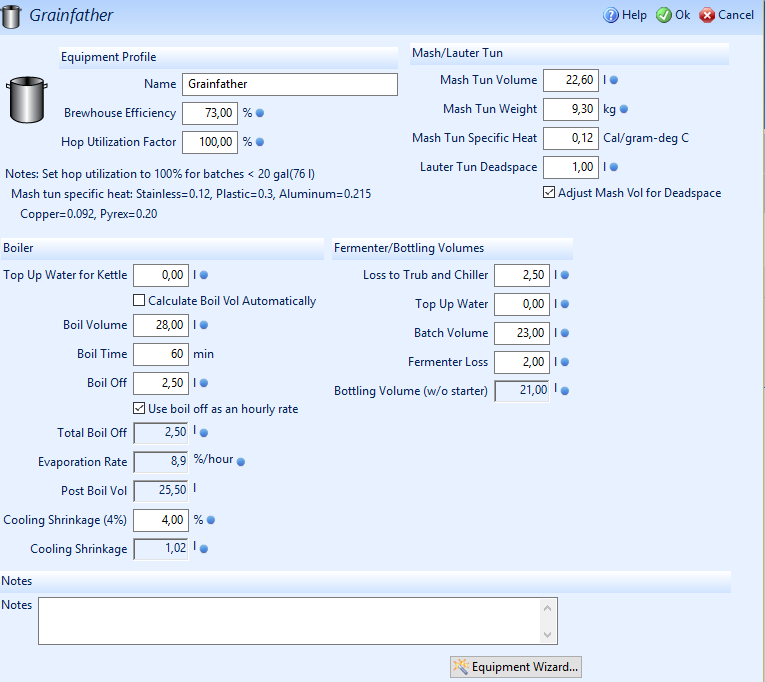Click the blue dot next to Lauter Tun Deadspace
This screenshot has width=765, height=682.
pos(614,167)
